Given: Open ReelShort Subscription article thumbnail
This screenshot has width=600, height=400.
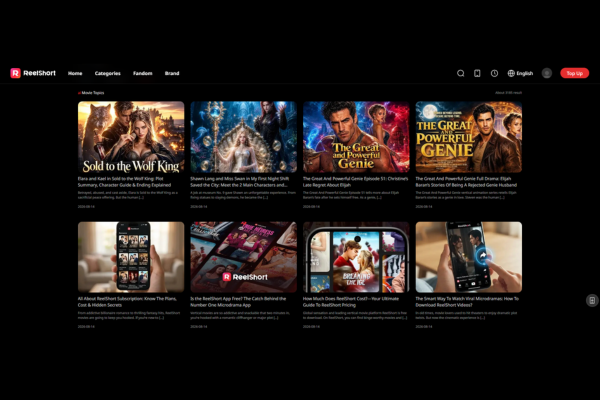Looking at the screenshot, I should (131, 257).
